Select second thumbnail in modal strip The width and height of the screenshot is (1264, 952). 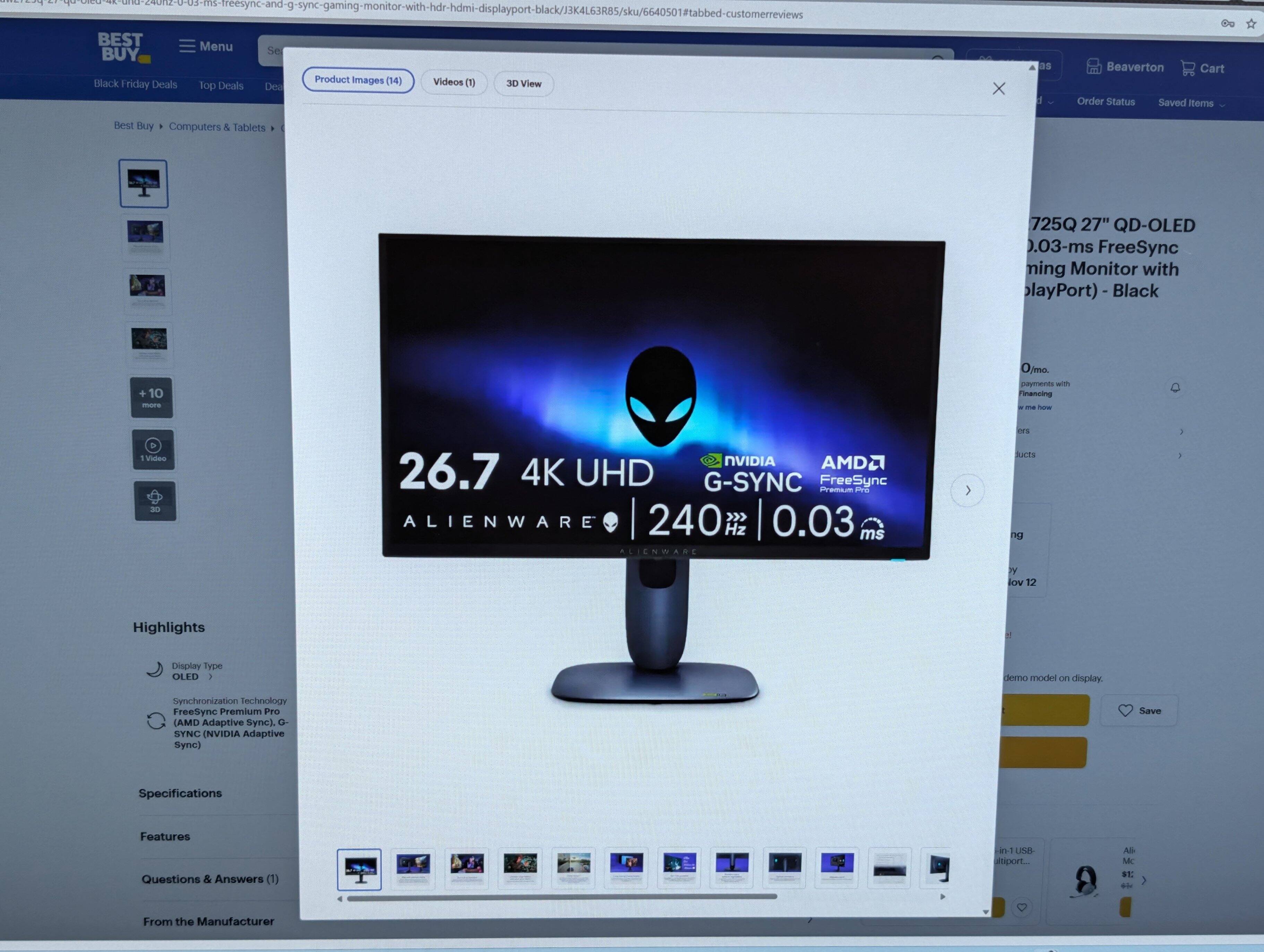[x=413, y=868]
